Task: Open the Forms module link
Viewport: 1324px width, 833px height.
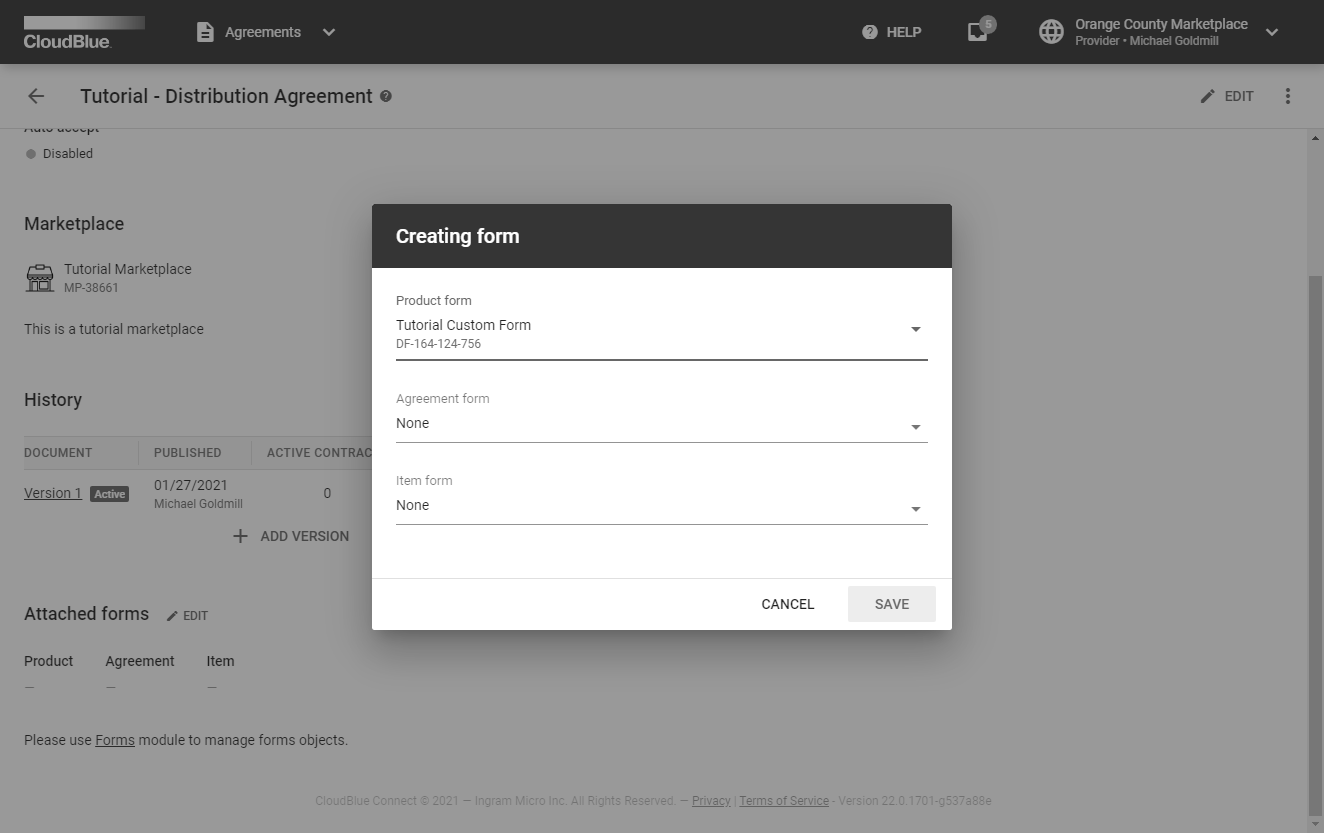Action: pyautogui.click(x=114, y=739)
